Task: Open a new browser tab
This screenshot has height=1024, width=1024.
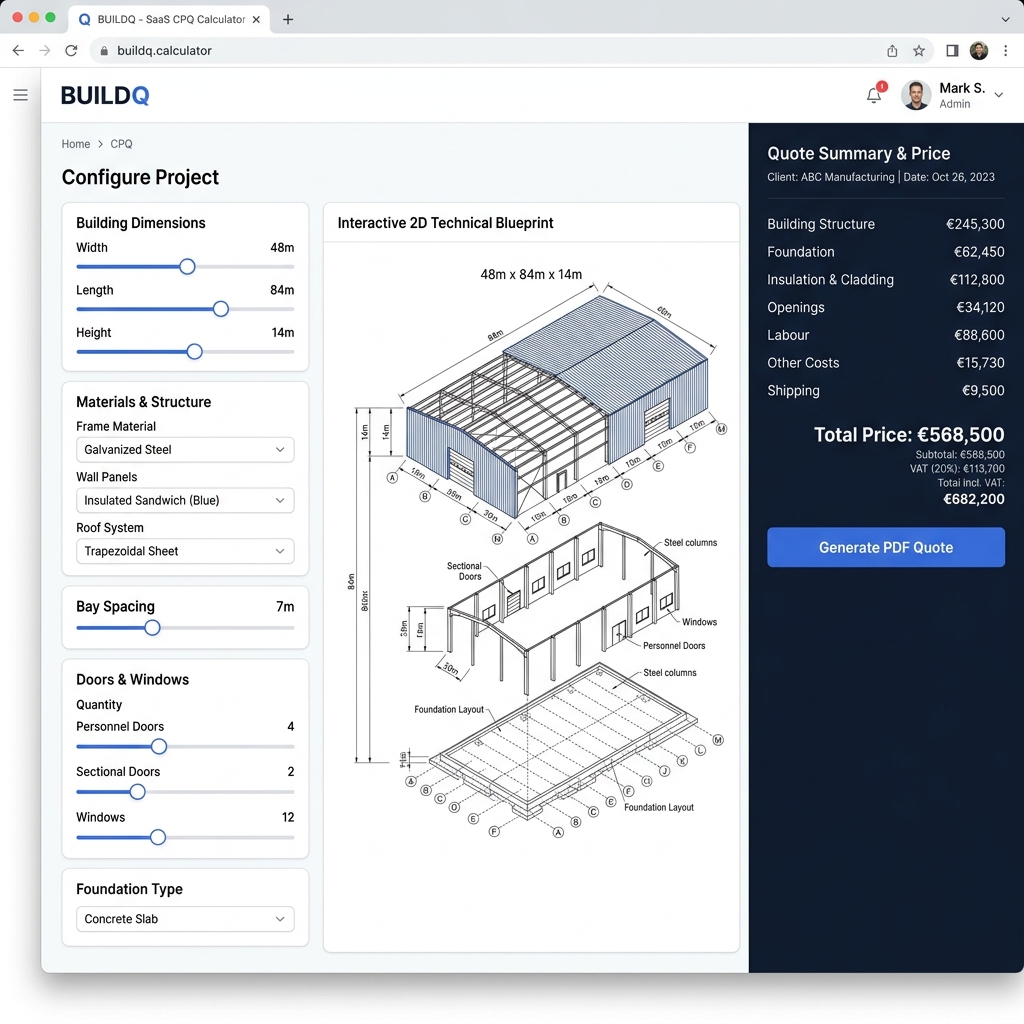Action: [288, 19]
